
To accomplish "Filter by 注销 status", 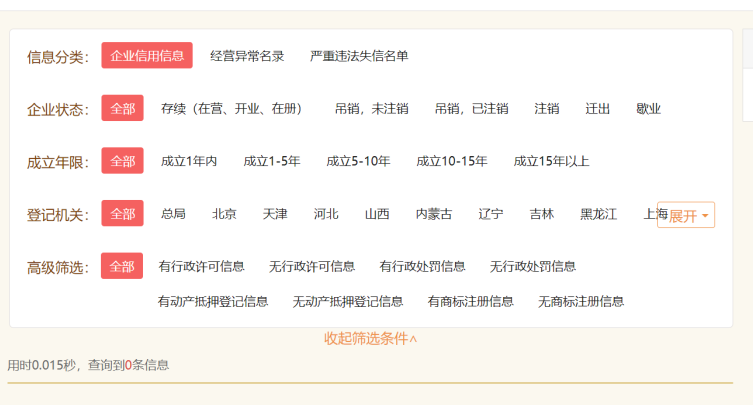I will point(547,109).
